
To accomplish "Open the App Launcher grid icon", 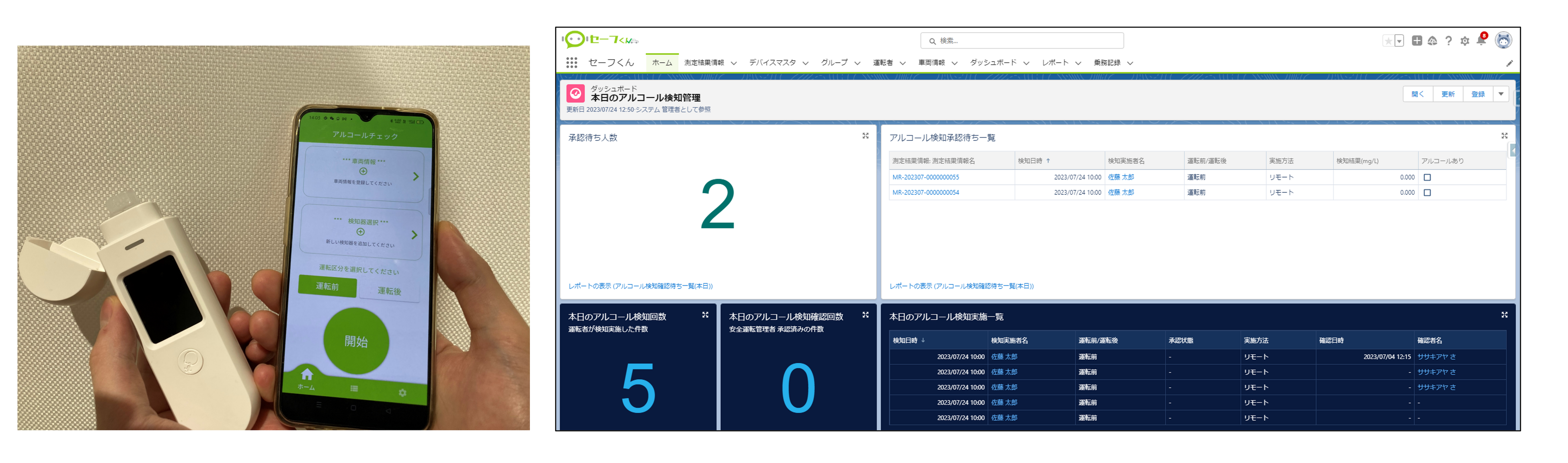I will (x=571, y=63).
